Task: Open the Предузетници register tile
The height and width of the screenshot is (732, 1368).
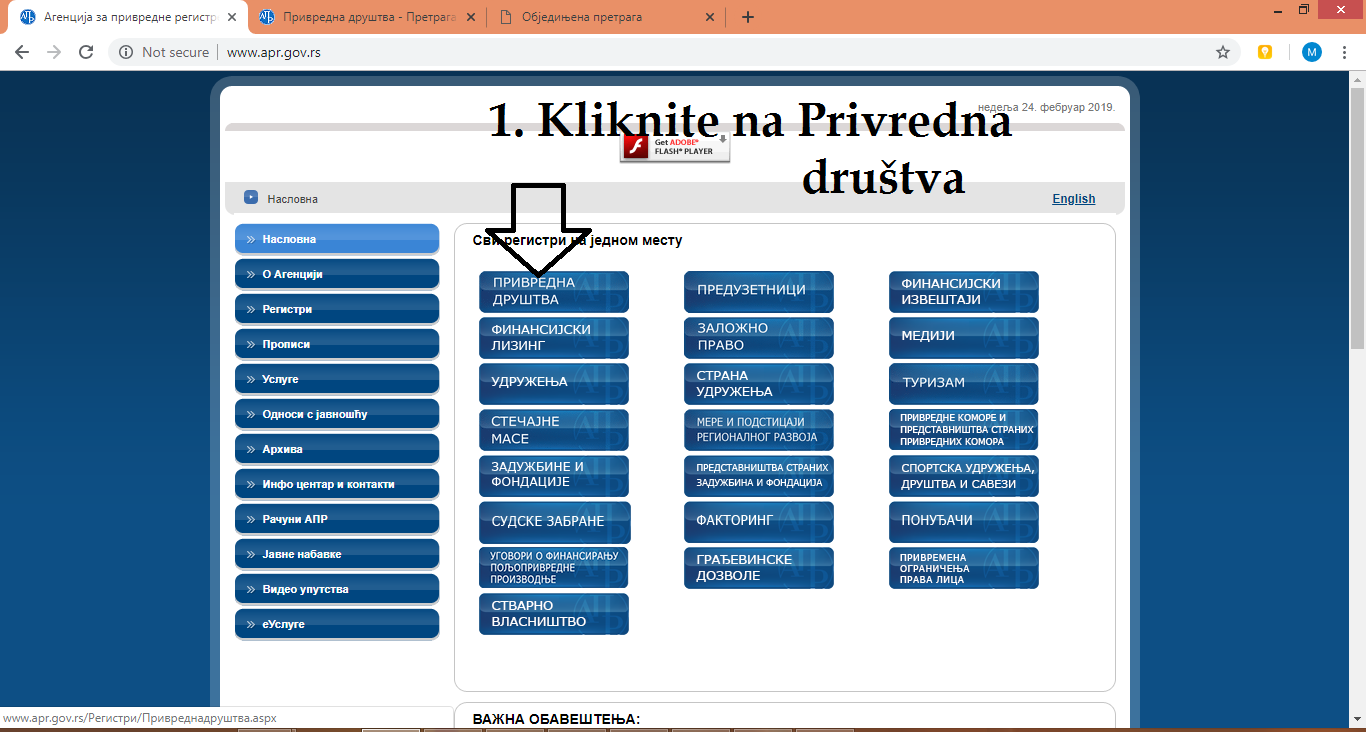Action: (x=759, y=291)
